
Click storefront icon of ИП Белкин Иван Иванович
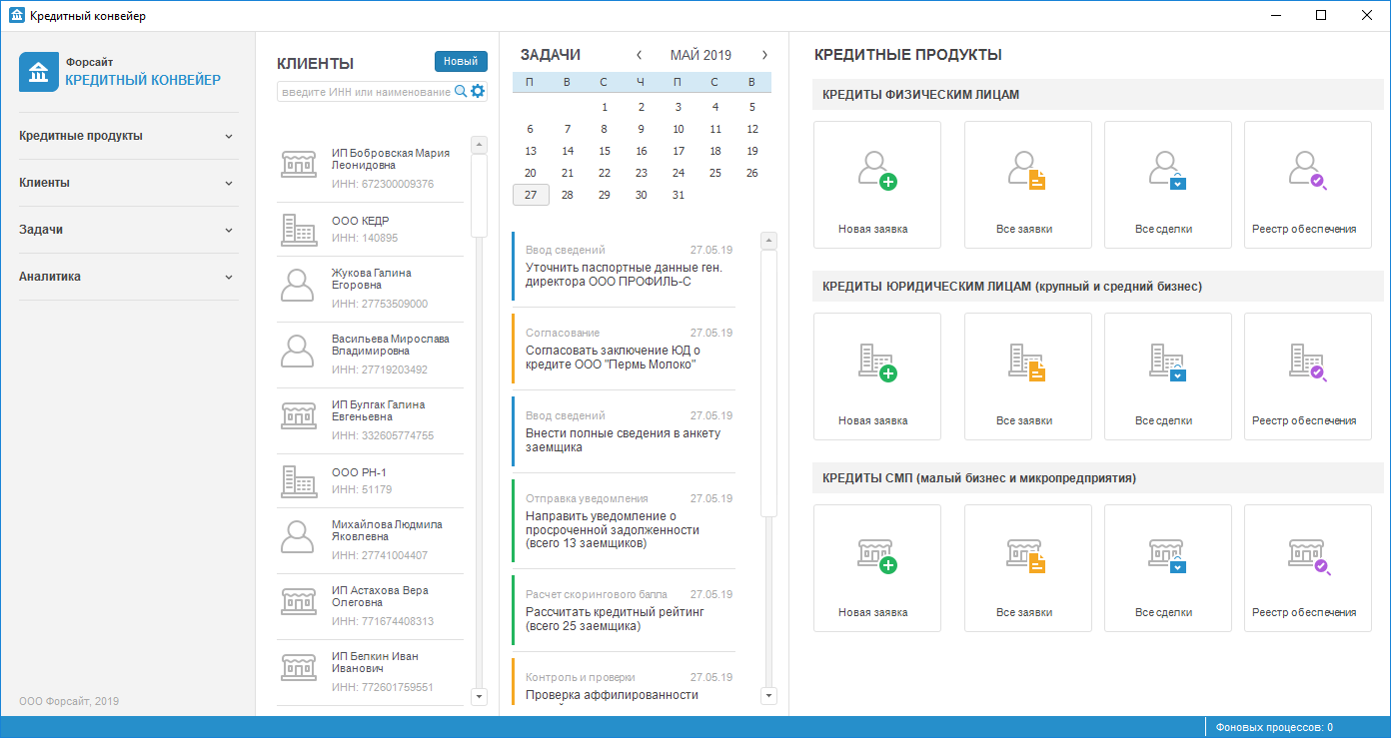pos(298,669)
